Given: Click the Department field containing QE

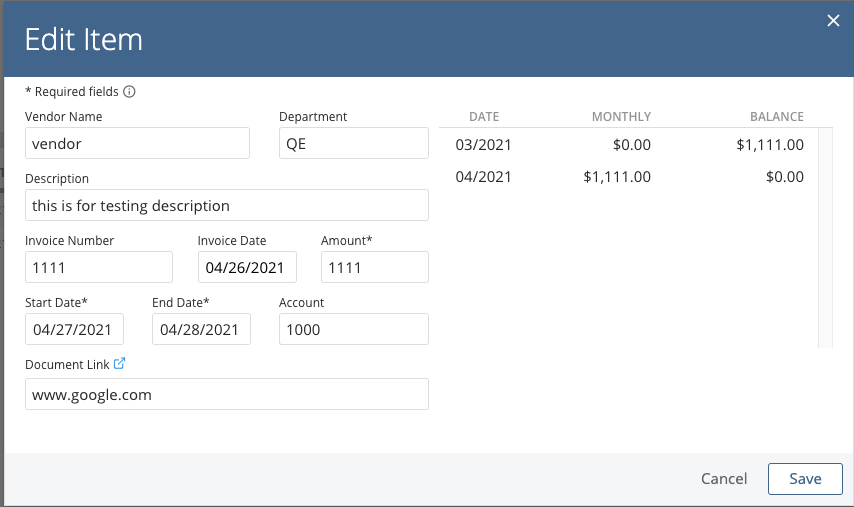Looking at the screenshot, I should 353,143.
